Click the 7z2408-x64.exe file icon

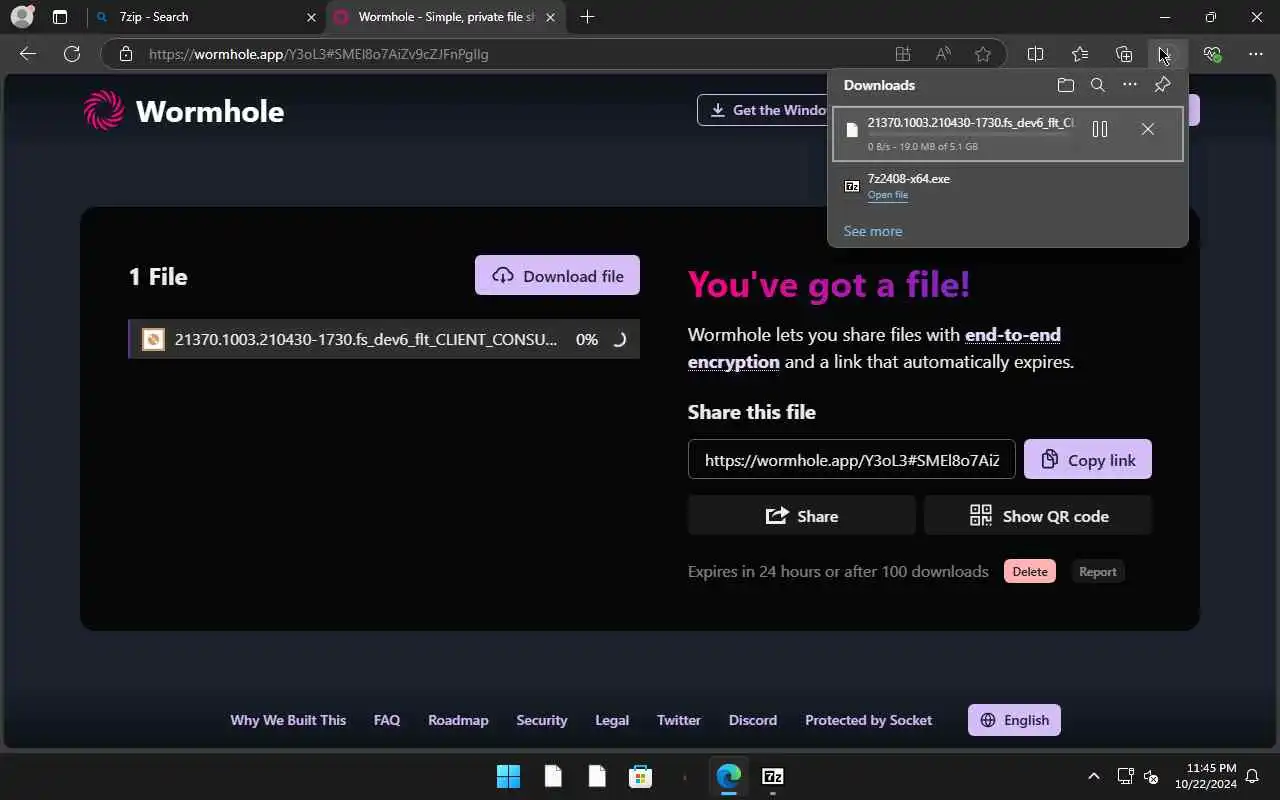(852, 186)
